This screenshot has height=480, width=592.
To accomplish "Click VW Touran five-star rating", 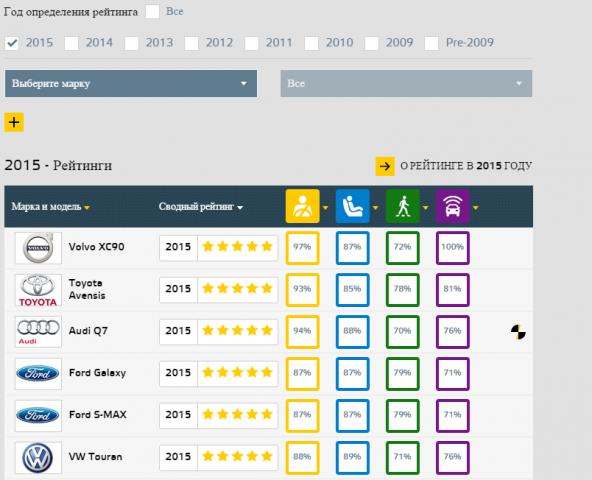I will point(237,457).
